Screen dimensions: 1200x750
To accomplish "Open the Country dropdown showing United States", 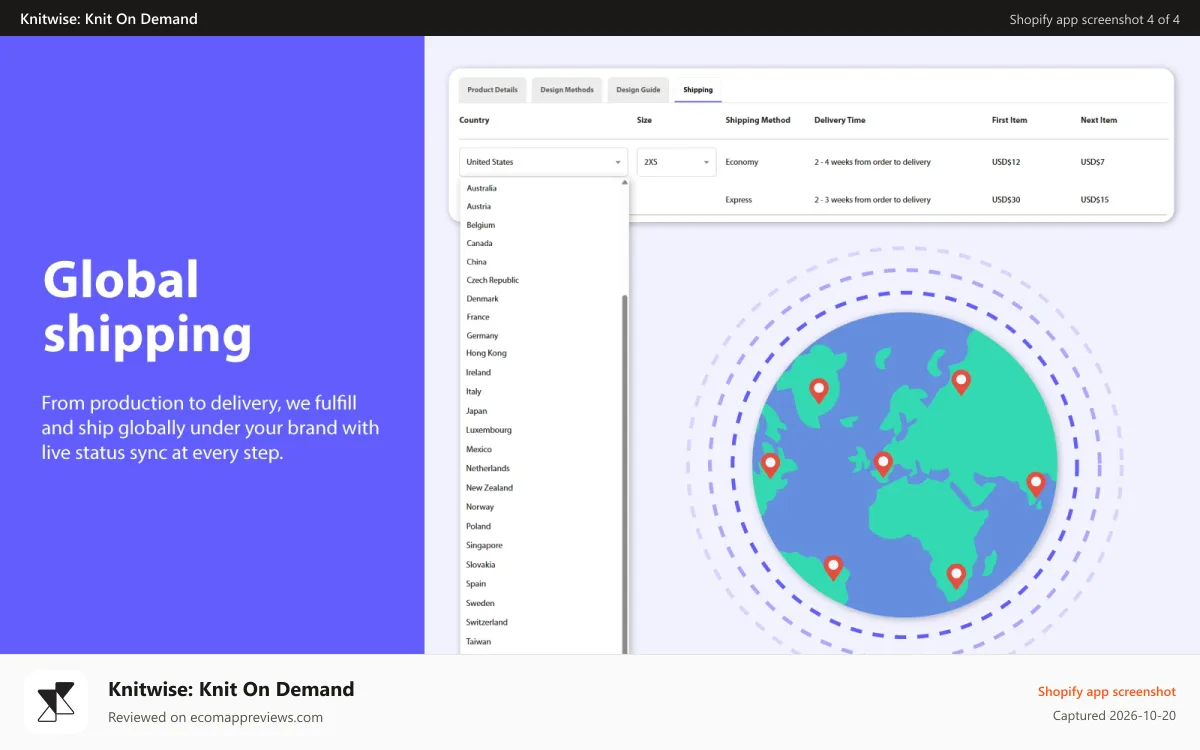I will (x=543, y=162).
